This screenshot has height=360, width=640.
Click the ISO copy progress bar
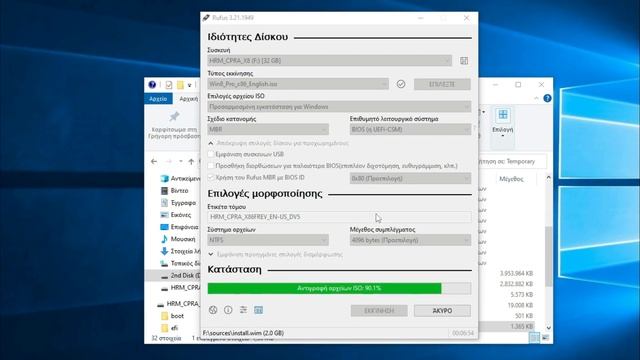pos(339,288)
